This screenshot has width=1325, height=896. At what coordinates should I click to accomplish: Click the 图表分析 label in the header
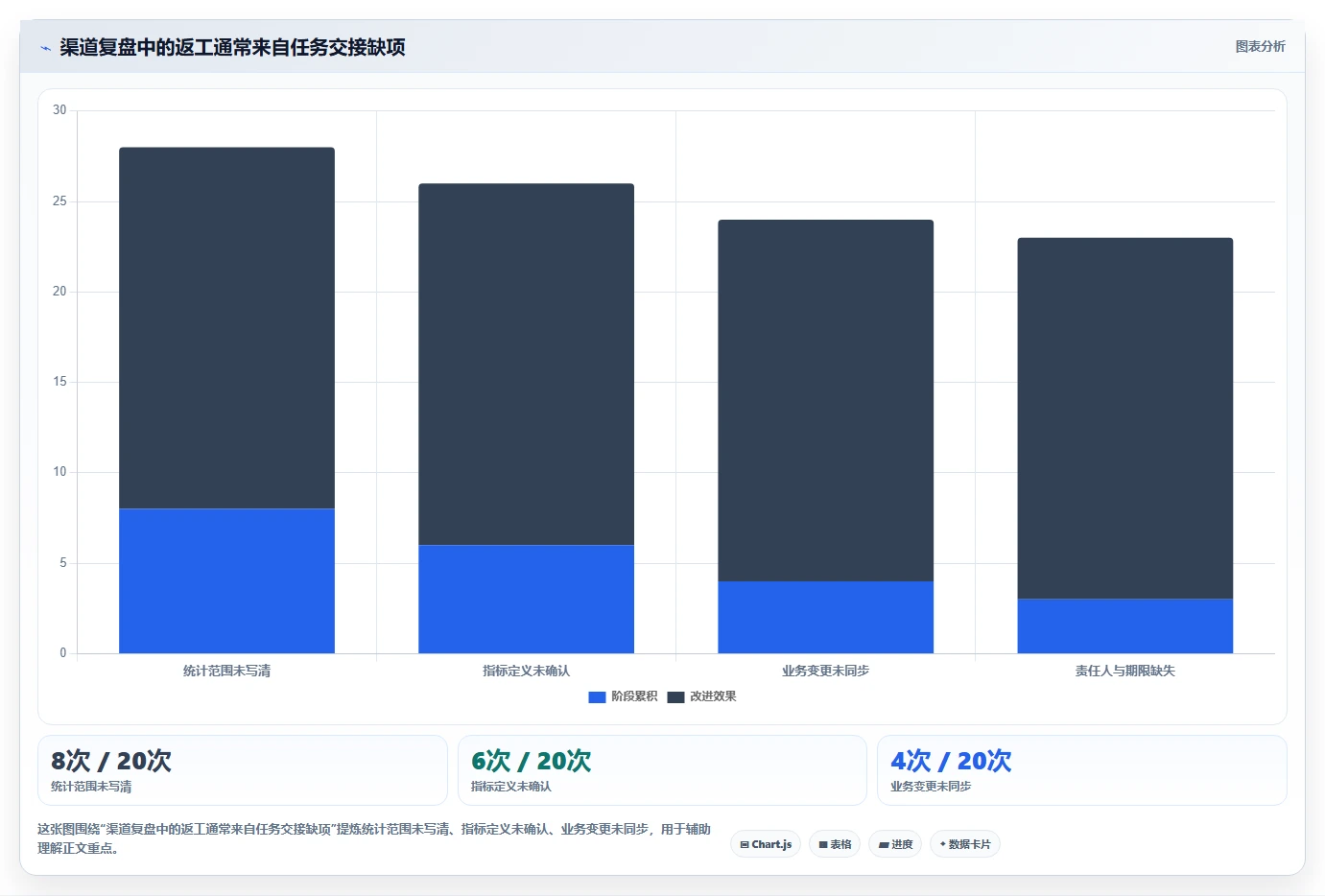[1260, 46]
